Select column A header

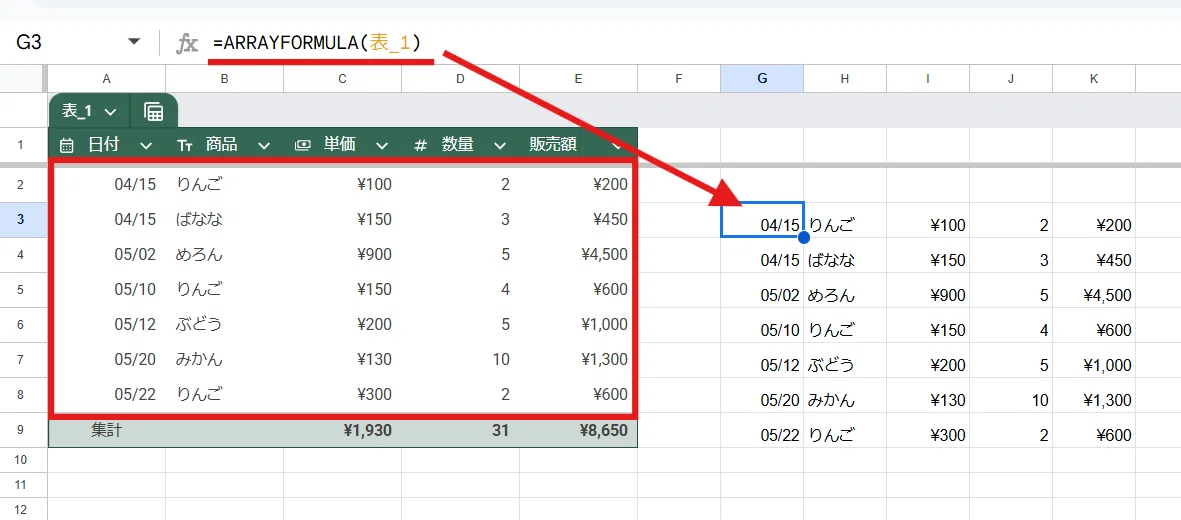(106, 78)
